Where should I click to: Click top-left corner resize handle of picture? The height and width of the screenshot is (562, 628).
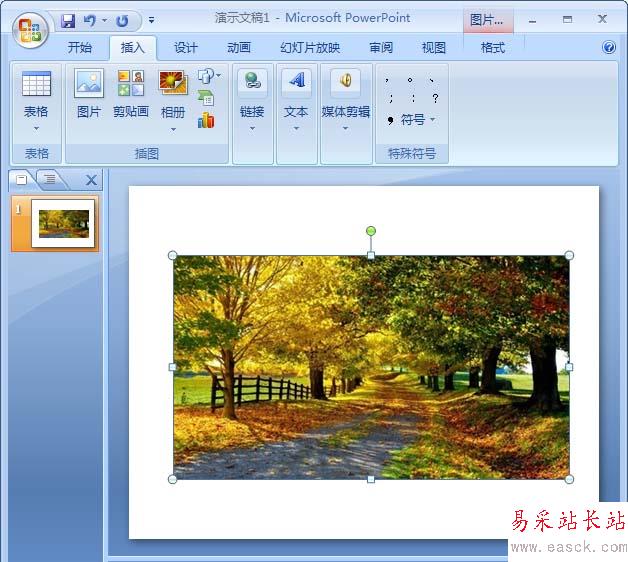pyautogui.click(x=172, y=255)
